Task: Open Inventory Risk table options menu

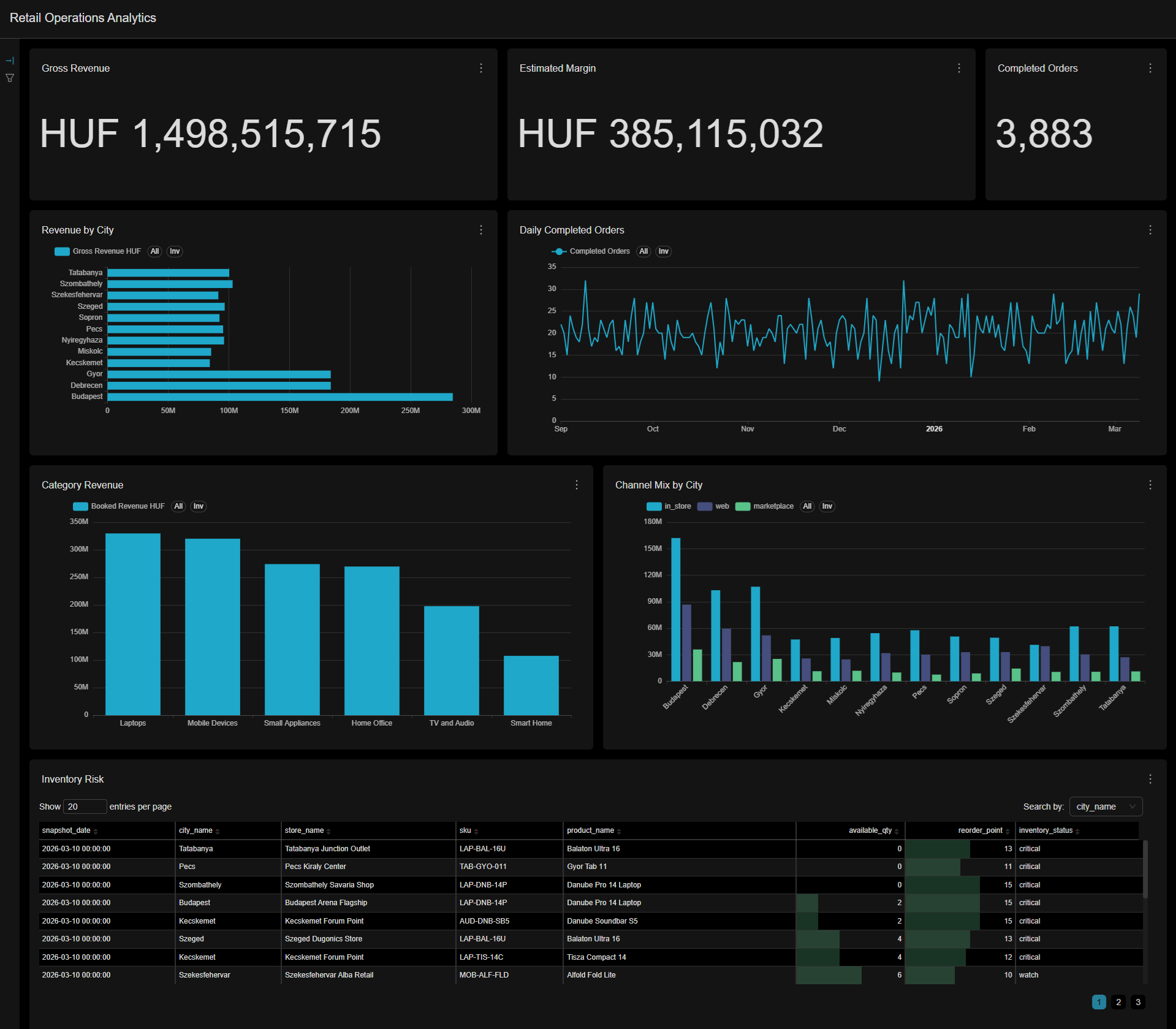Action: [1150, 779]
